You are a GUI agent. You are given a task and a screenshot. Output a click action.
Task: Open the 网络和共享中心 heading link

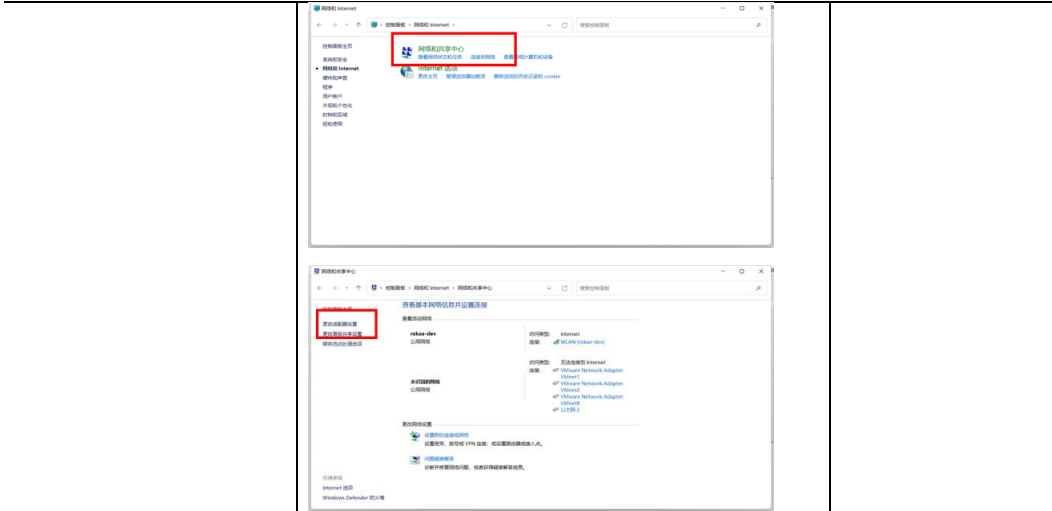pos(441,49)
